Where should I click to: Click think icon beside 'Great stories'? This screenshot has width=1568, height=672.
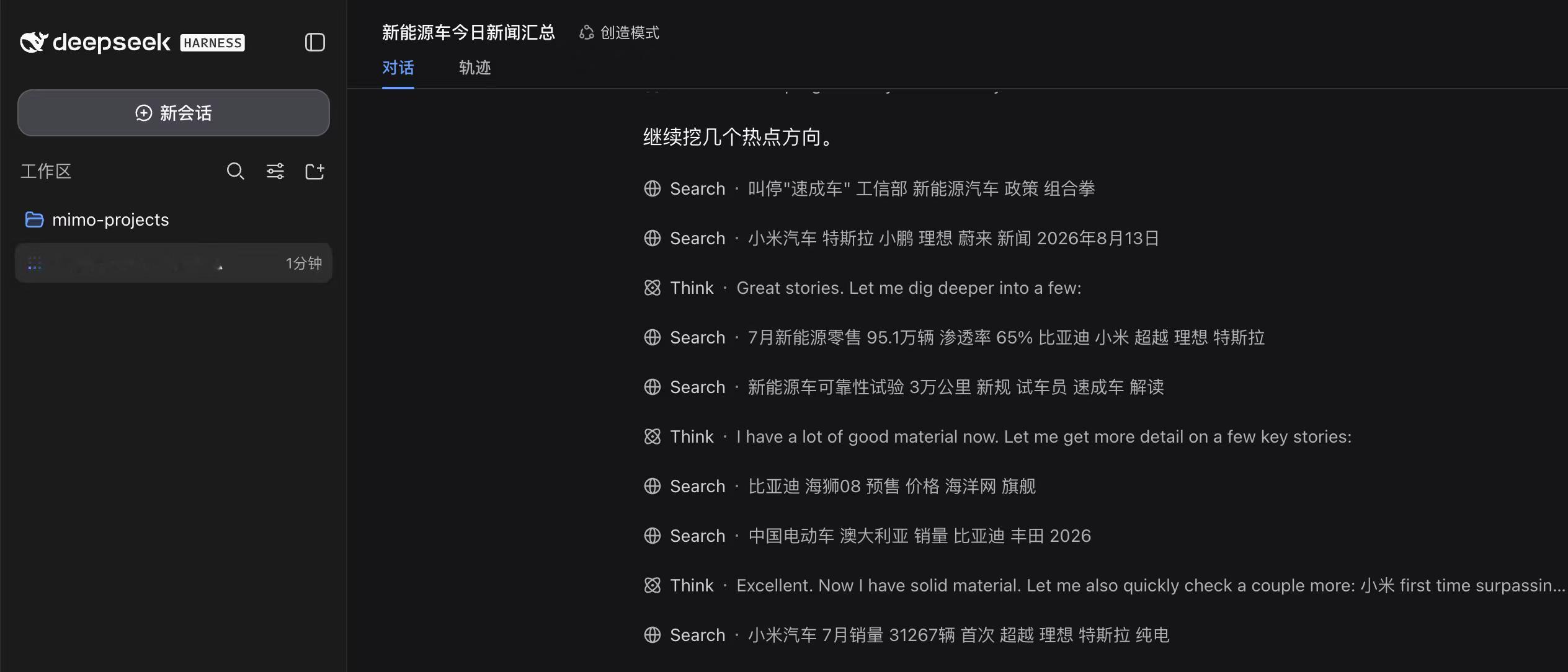(653, 288)
